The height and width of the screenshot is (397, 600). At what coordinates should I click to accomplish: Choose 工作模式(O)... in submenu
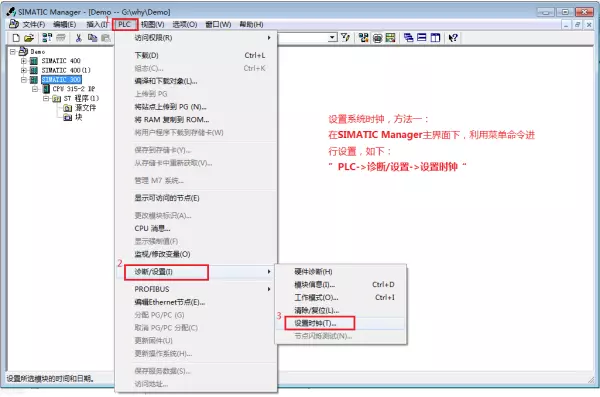coord(341,297)
